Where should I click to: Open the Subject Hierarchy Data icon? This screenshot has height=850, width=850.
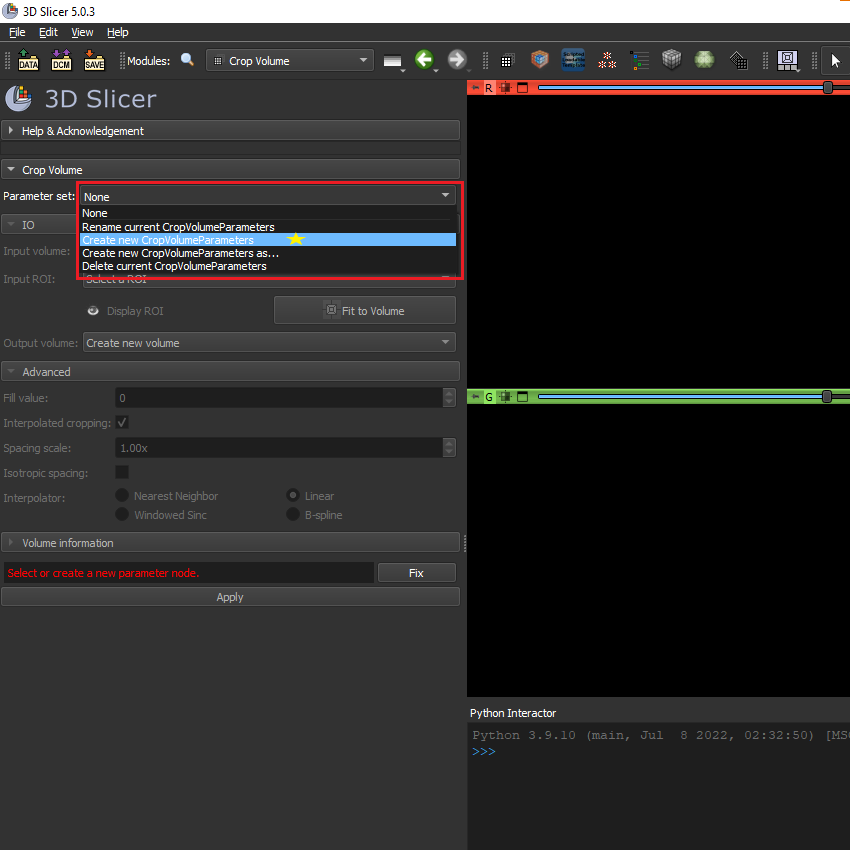tap(640, 60)
